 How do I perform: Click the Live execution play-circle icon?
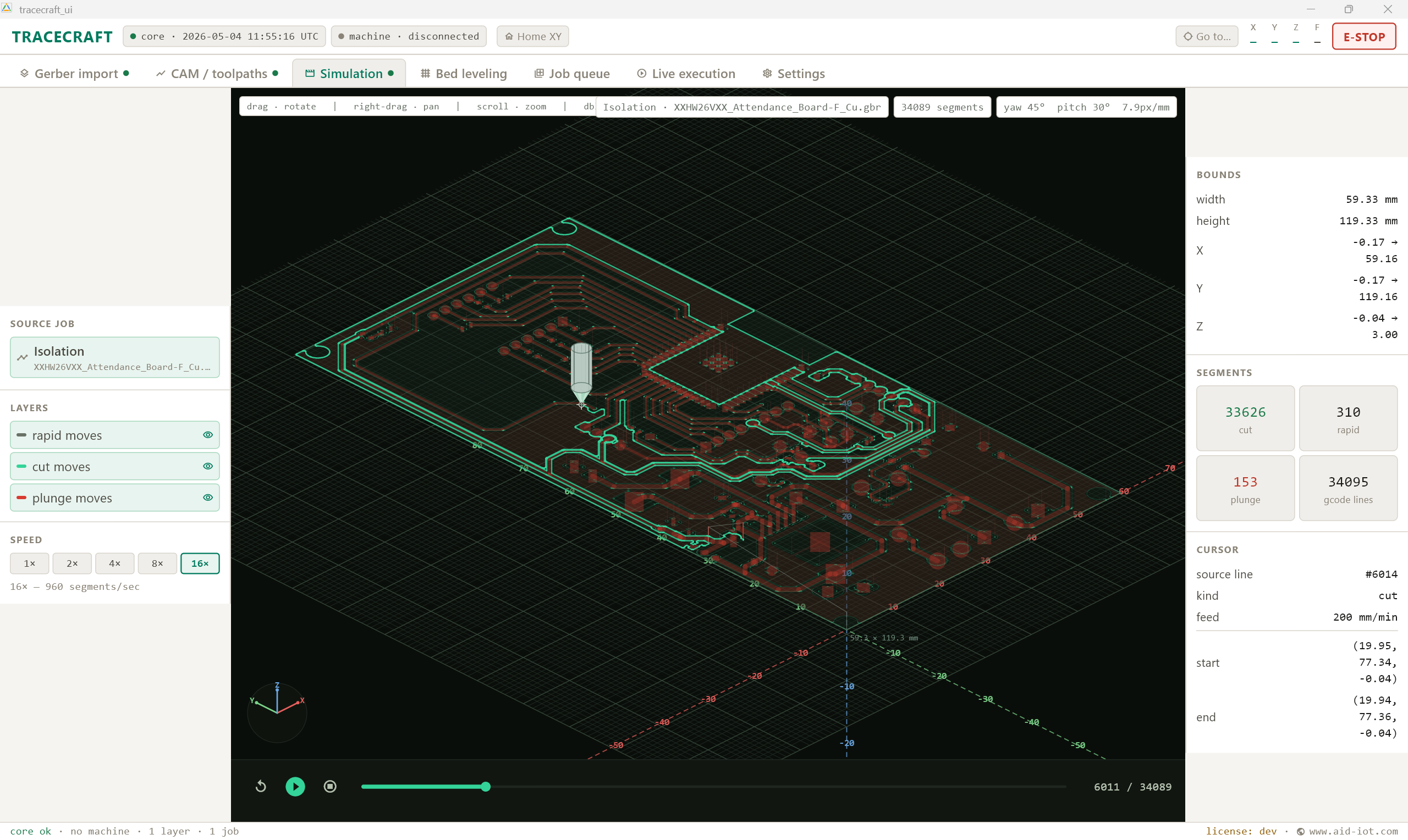641,73
